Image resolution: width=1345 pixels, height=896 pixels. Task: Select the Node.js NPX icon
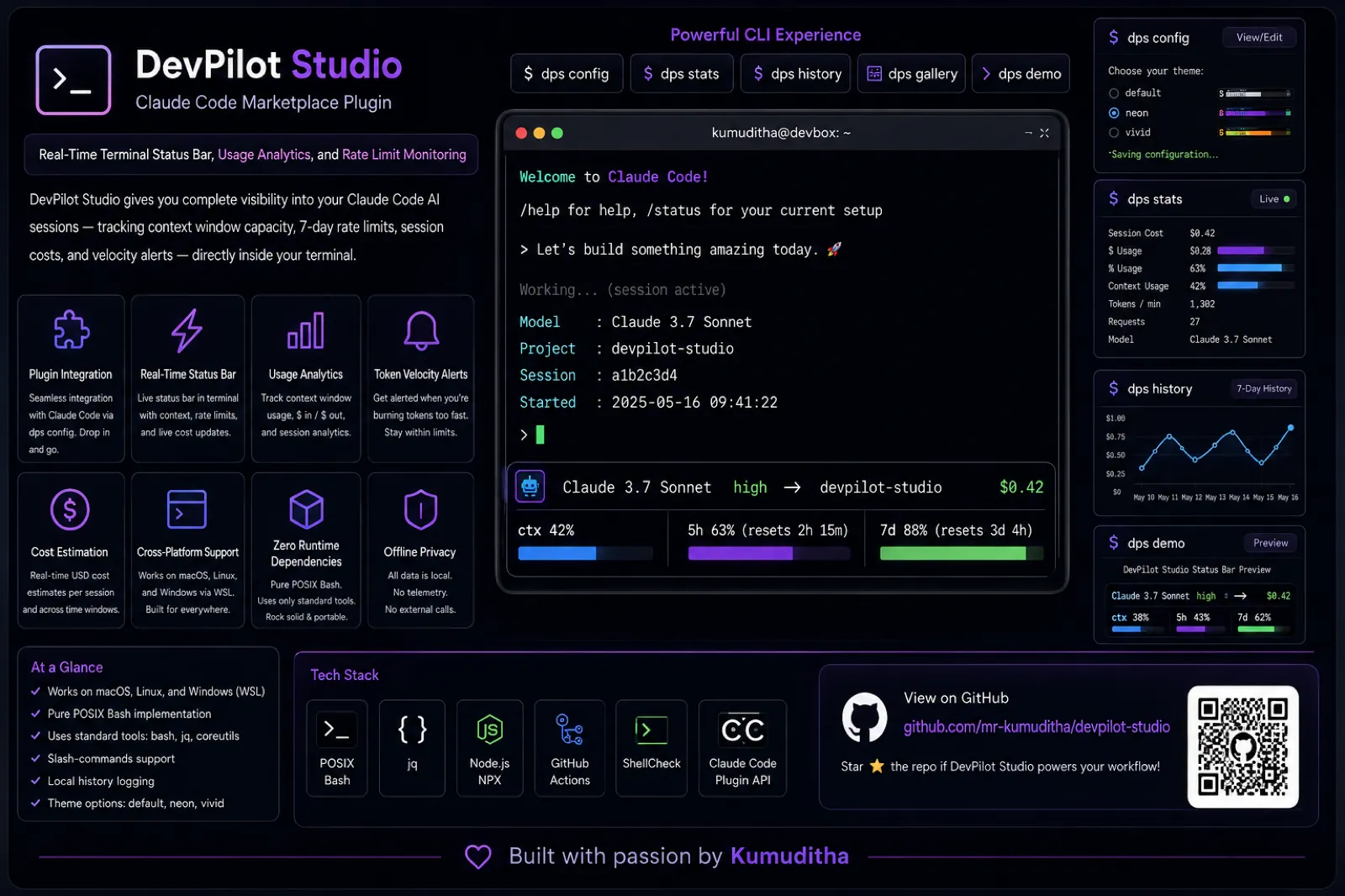click(489, 730)
